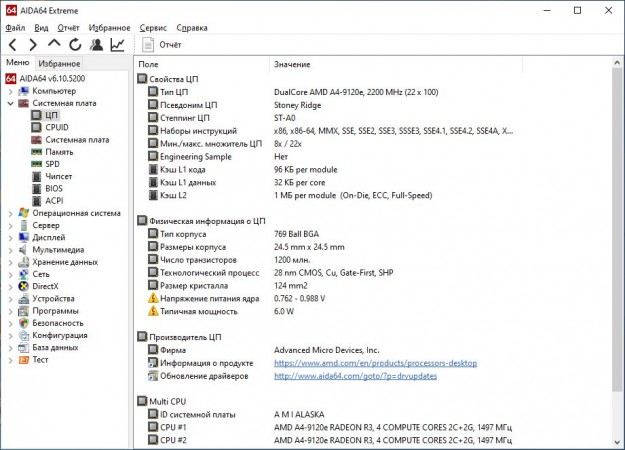Expand the Компьютер tree node

coord(10,91)
